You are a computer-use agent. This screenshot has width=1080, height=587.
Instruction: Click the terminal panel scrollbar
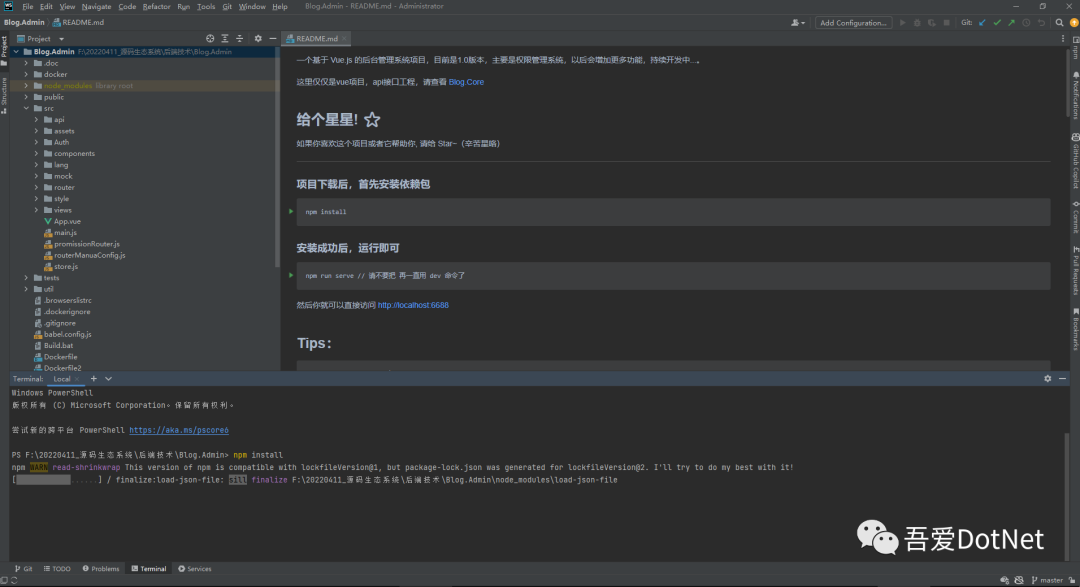point(1068,495)
